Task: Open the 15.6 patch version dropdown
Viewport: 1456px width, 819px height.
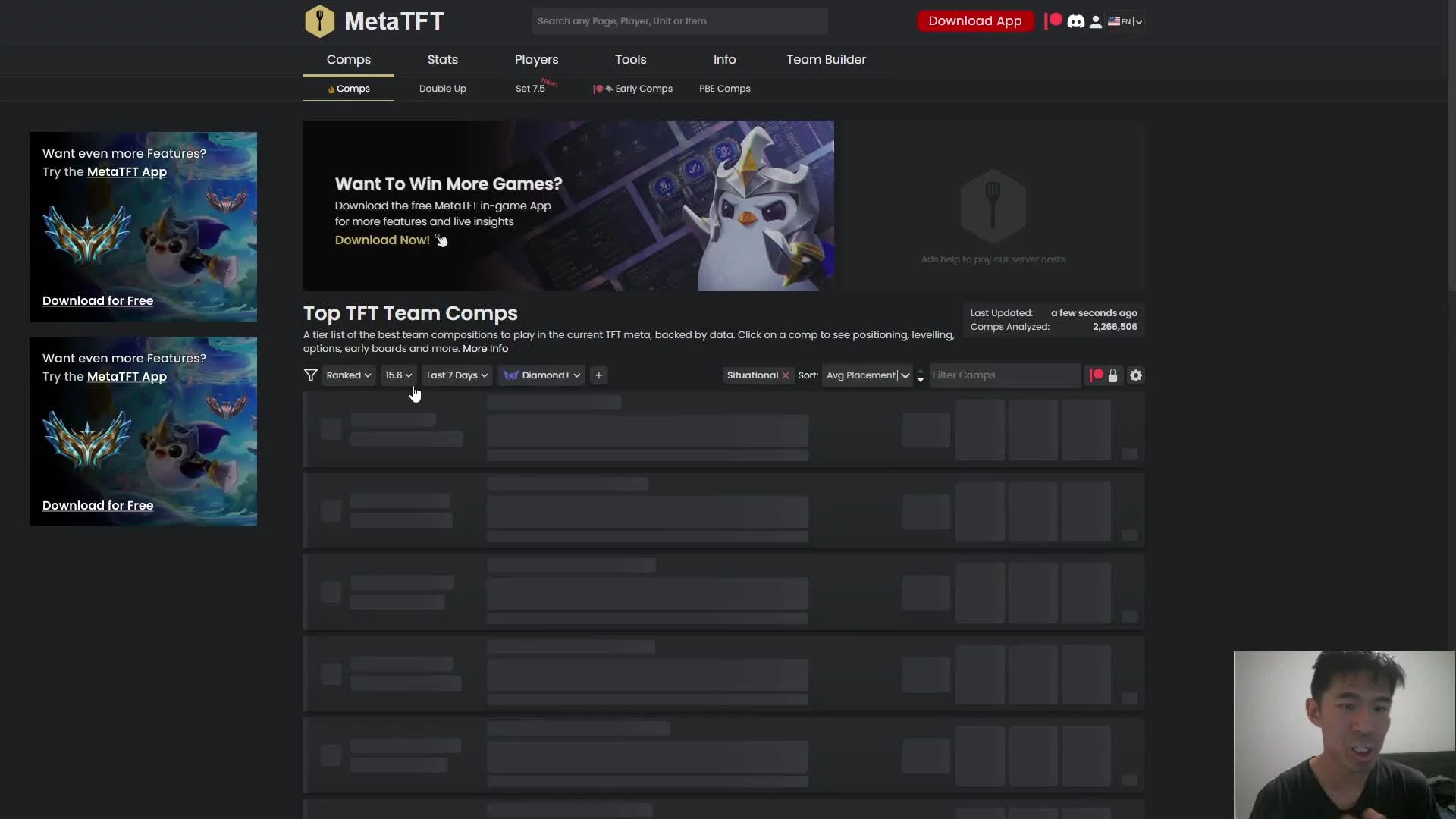Action: [x=398, y=375]
